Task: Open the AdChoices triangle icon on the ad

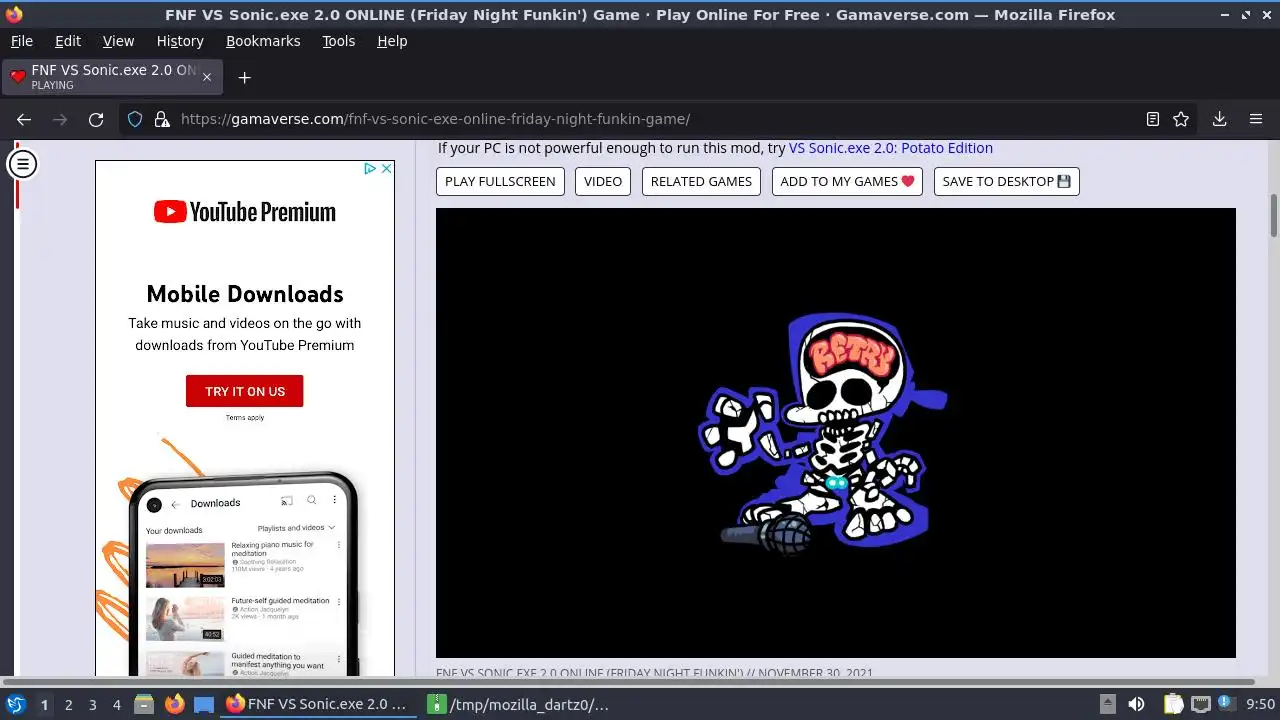Action: pyautogui.click(x=370, y=169)
